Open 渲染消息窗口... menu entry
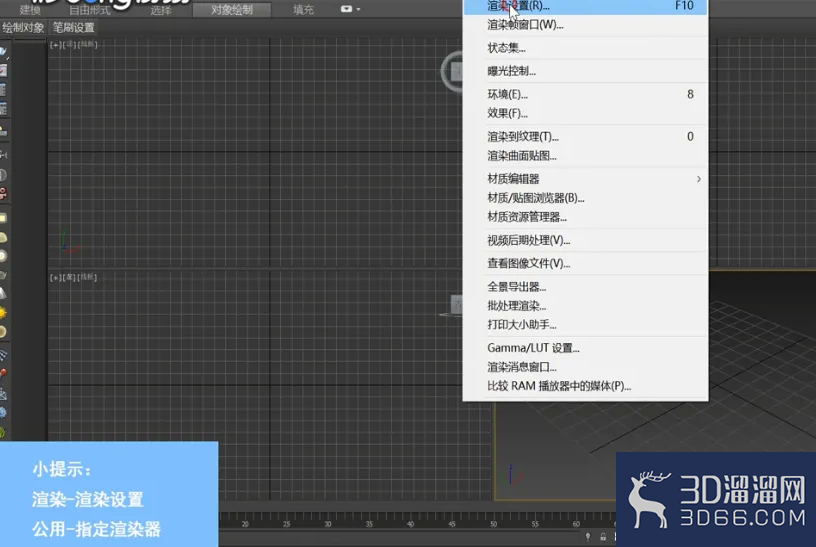The height and width of the screenshot is (547, 816). [x=585, y=367]
